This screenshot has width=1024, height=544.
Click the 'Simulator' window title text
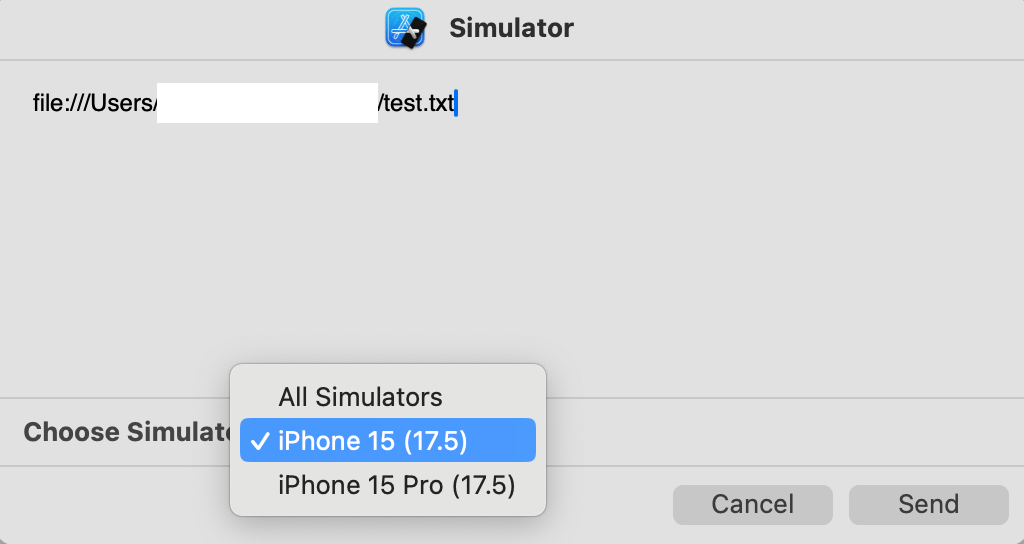[511, 28]
